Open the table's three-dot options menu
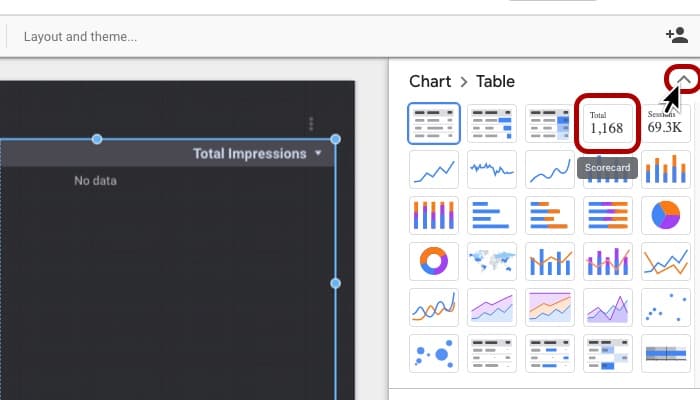 pos(311,124)
